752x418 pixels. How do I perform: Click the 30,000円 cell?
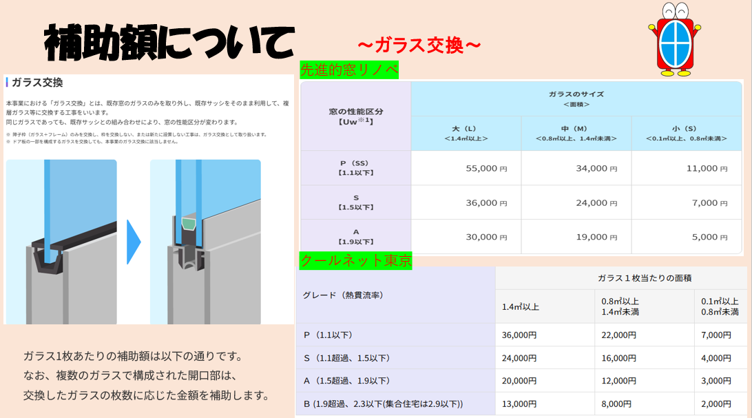[x=466, y=237]
